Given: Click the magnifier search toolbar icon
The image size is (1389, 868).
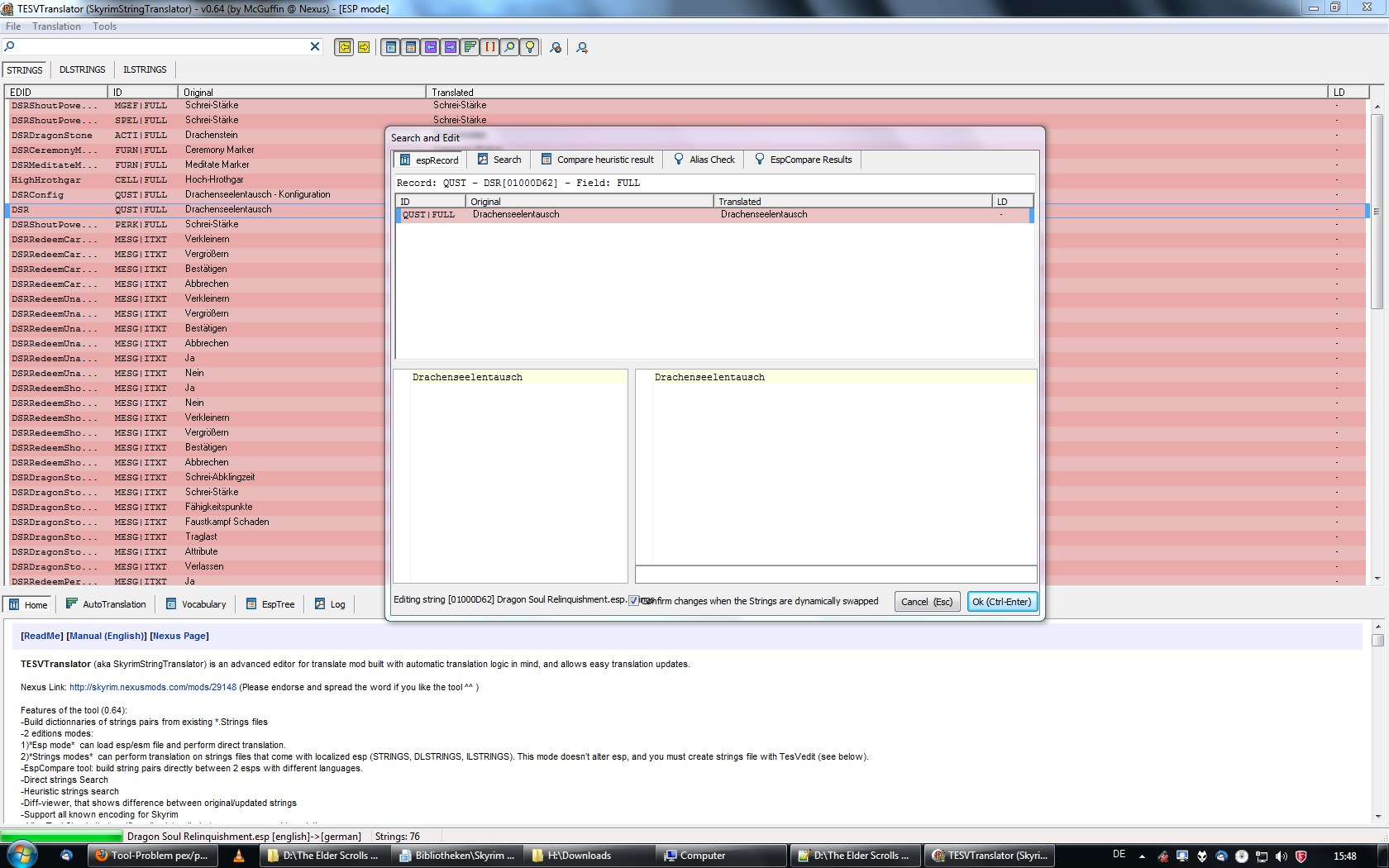Looking at the screenshot, I should click(510, 47).
